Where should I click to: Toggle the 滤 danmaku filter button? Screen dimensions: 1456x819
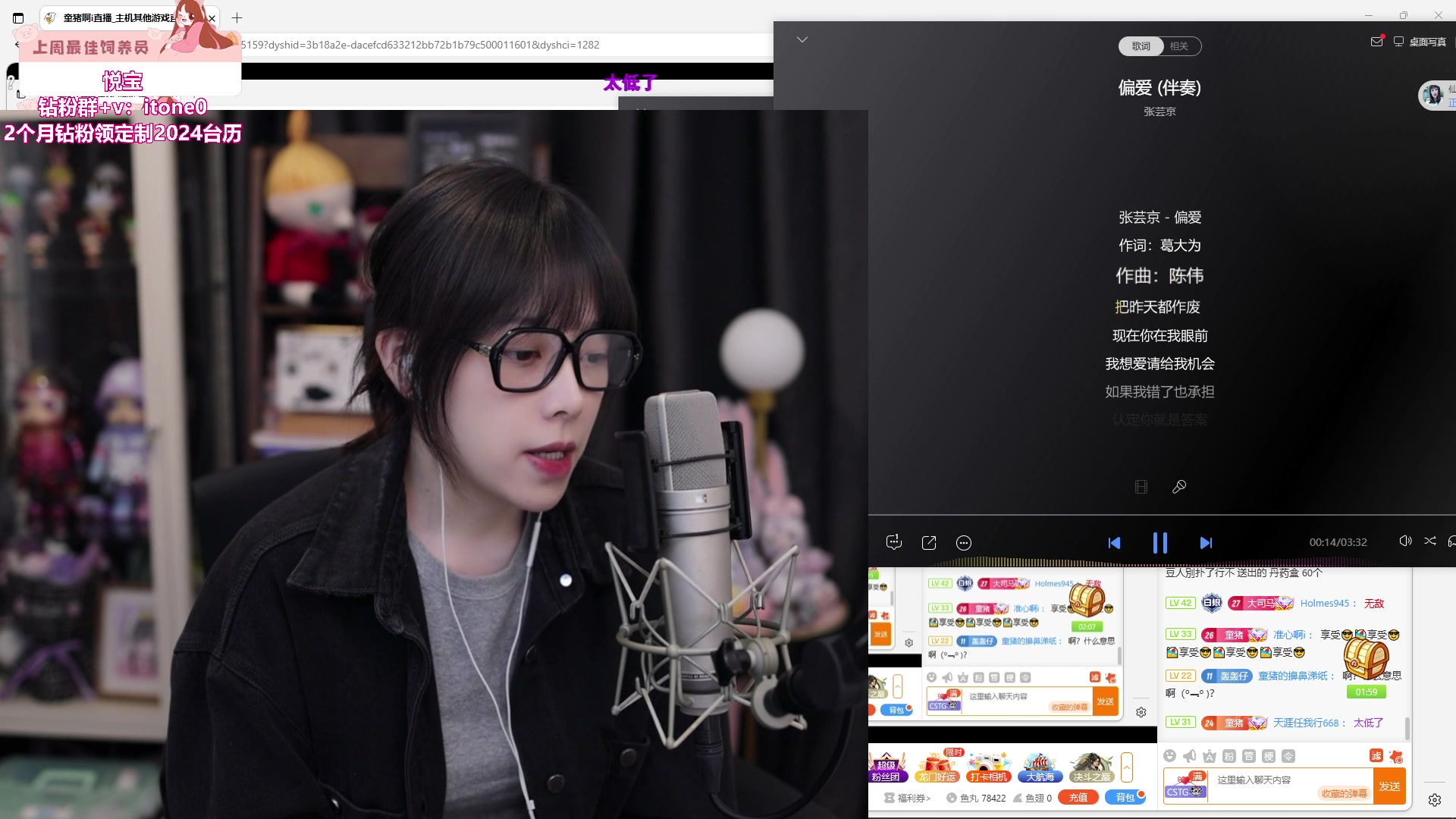tap(1376, 756)
